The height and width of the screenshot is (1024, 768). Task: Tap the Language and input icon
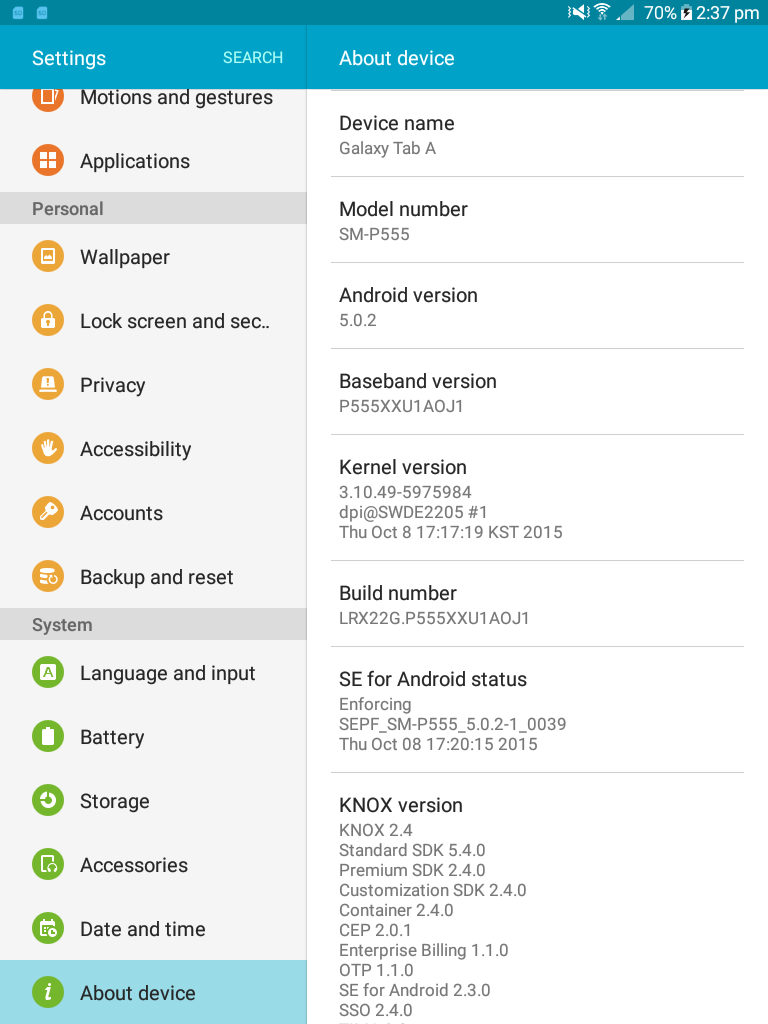[47, 673]
